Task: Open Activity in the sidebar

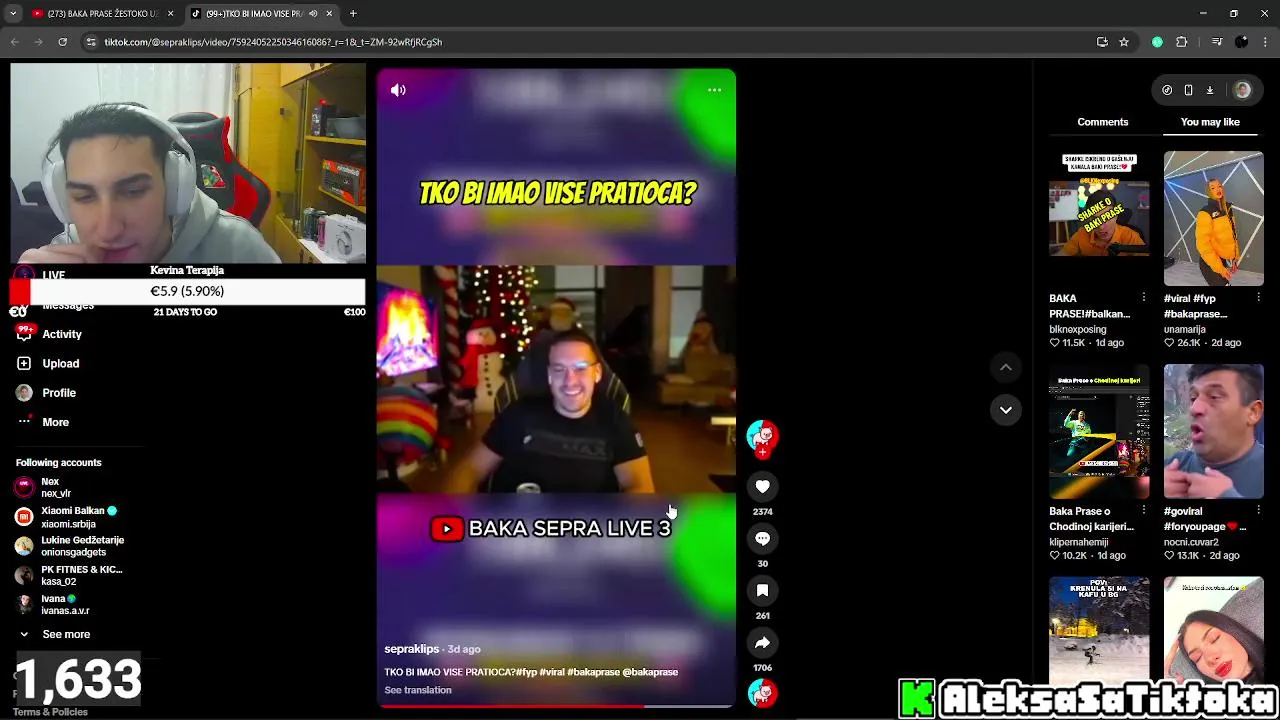Action: coord(62,334)
